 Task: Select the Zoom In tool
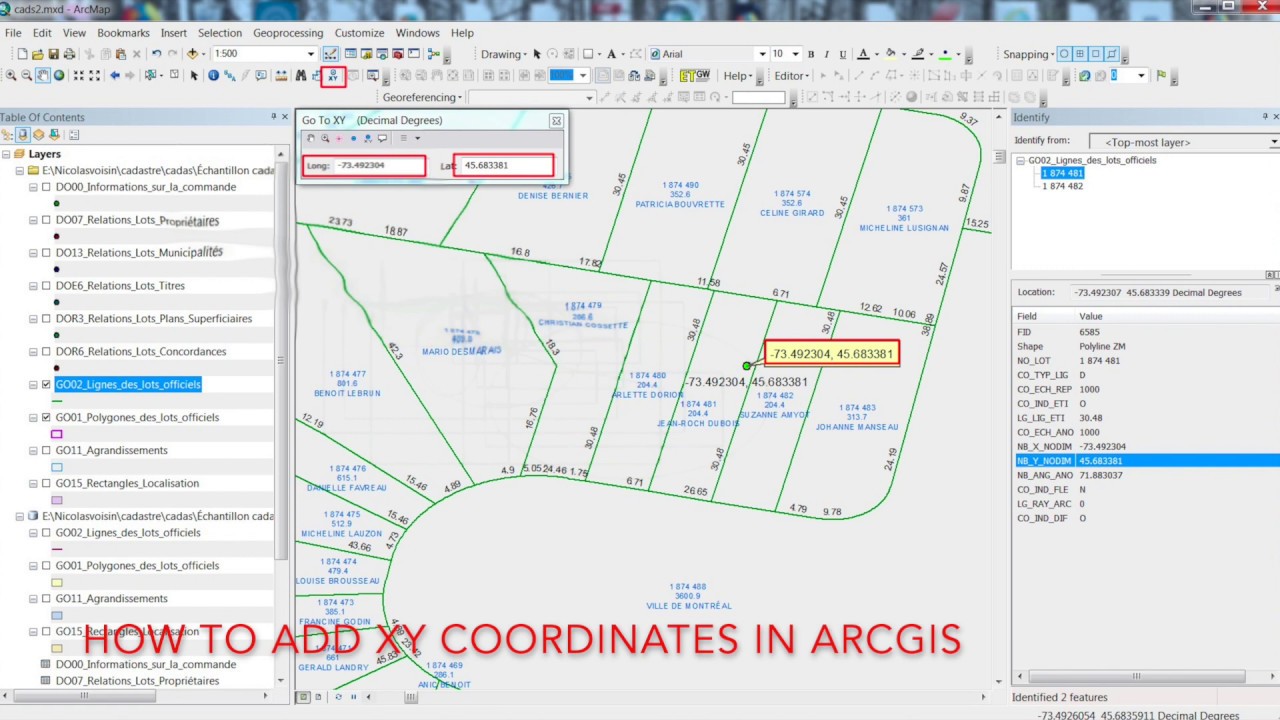[11, 76]
